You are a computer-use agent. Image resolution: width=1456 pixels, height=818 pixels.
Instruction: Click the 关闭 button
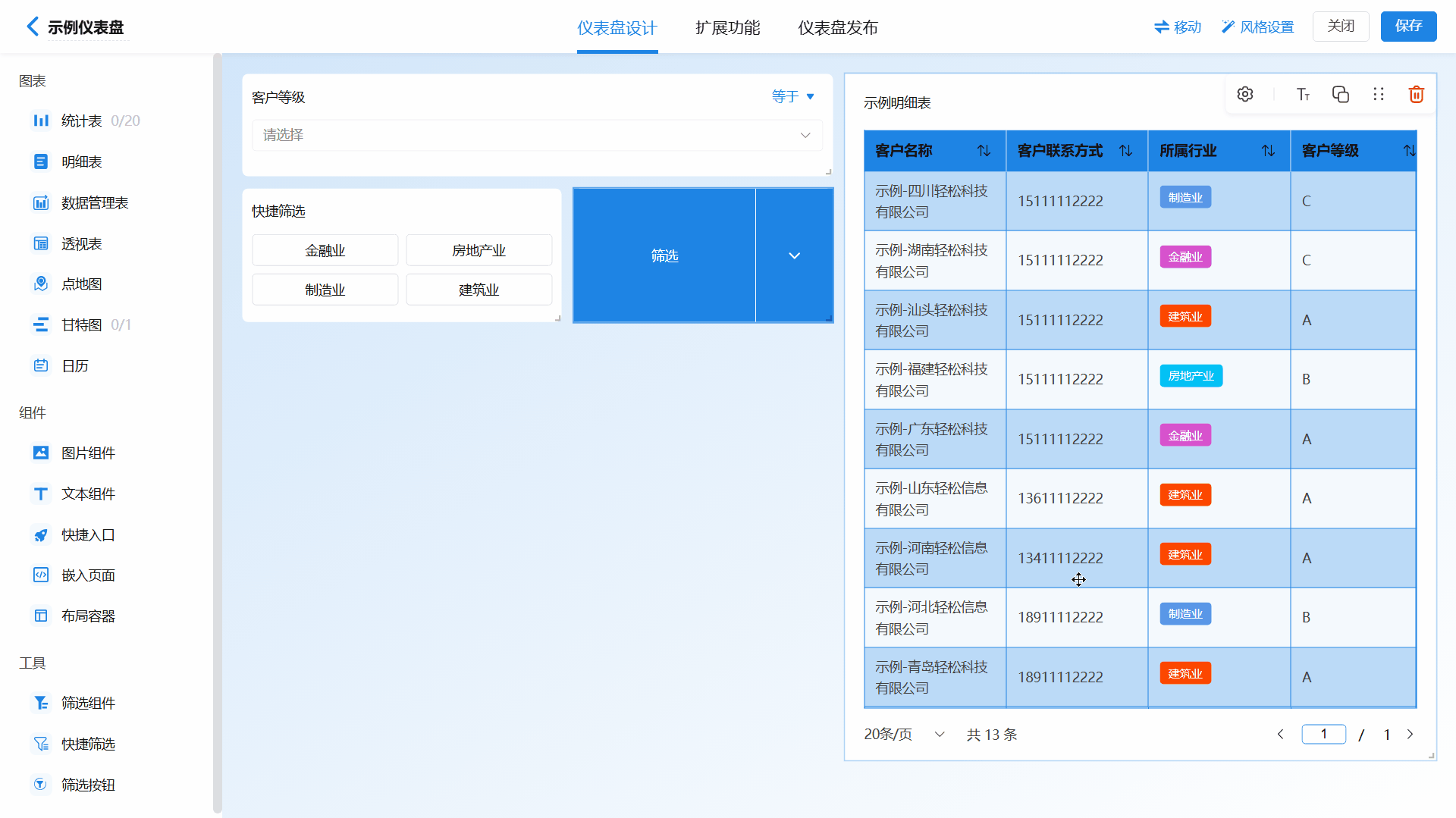[1341, 26]
